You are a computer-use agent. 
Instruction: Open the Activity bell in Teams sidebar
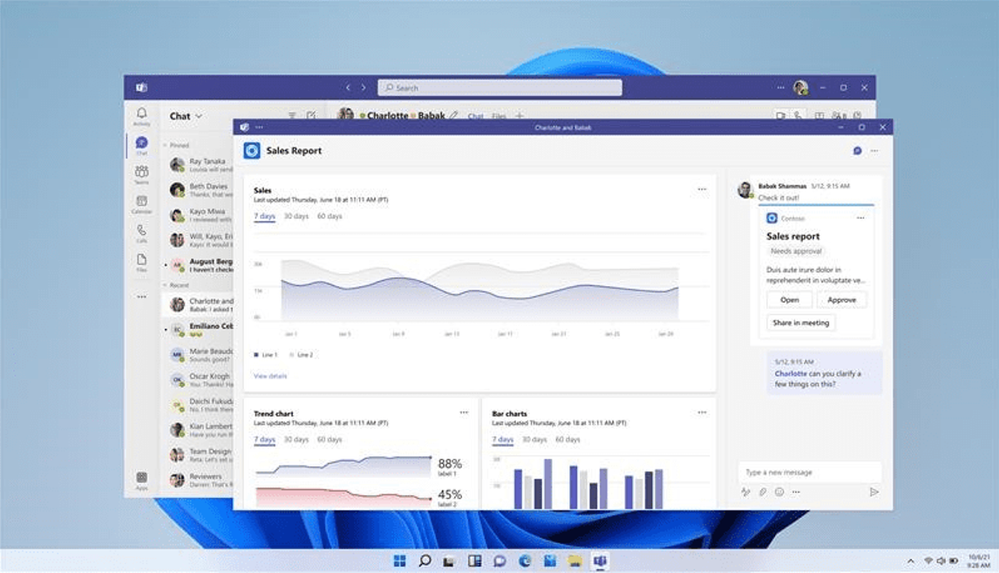tap(141, 116)
